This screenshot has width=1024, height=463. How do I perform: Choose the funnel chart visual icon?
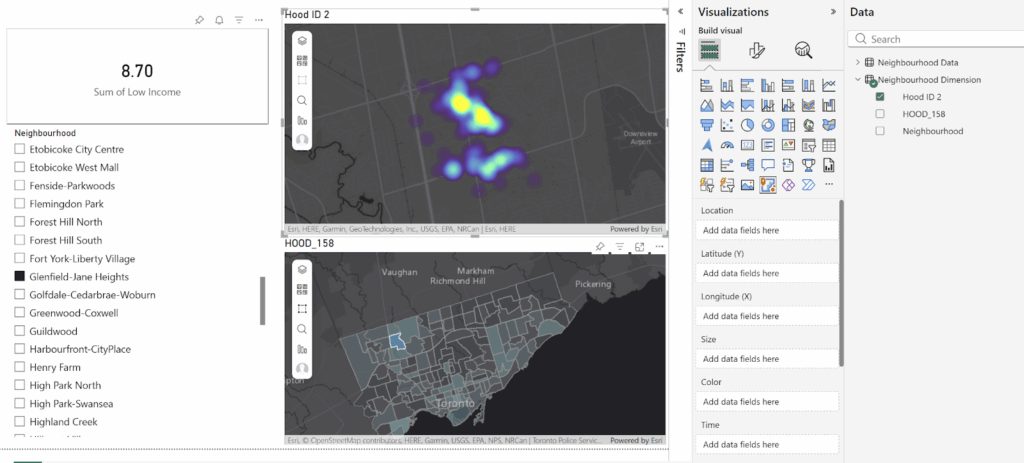click(x=707, y=125)
